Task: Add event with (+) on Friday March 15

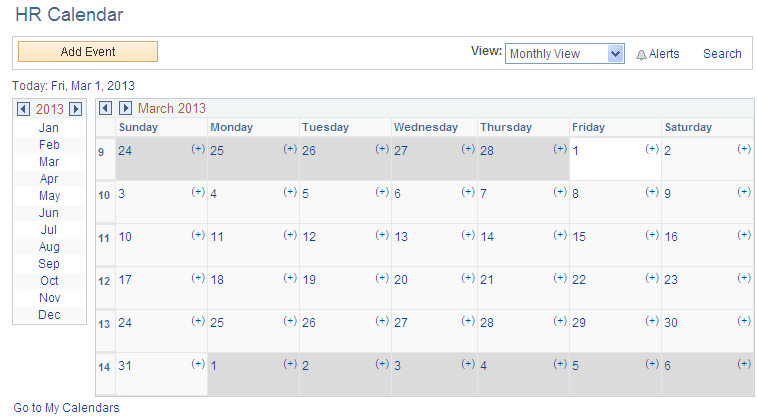Action: pyautogui.click(x=652, y=235)
